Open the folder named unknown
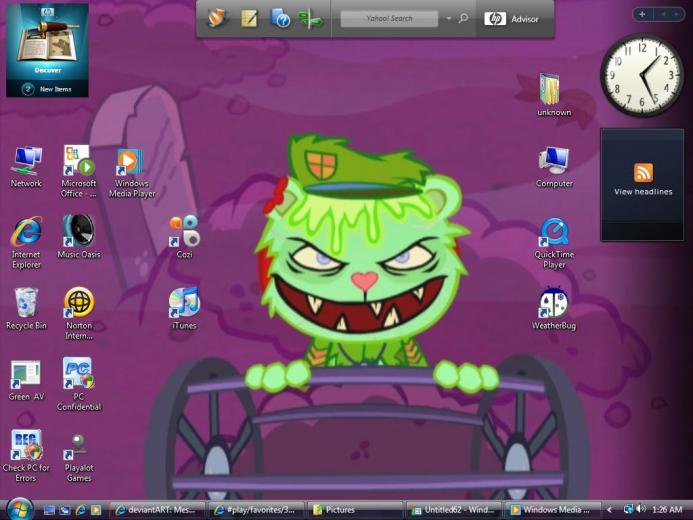This screenshot has width=693, height=520. click(x=553, y=95)
